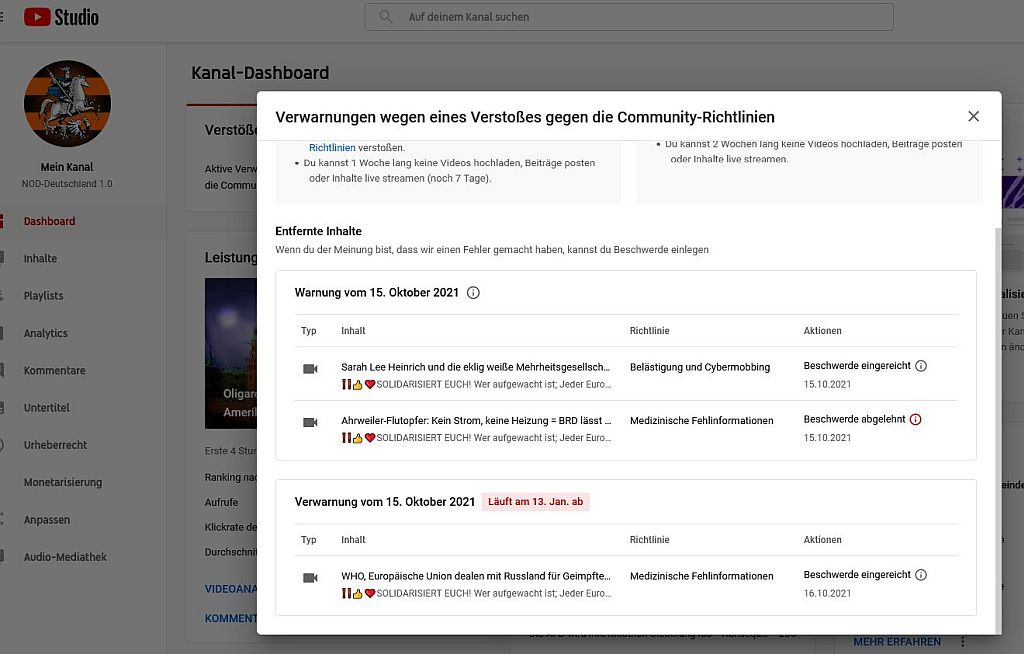Image resolution: width=1024 pixels, height=654 pixels.
Task: Open Monetarisierung in the sidebar
Action: point(62,482)
